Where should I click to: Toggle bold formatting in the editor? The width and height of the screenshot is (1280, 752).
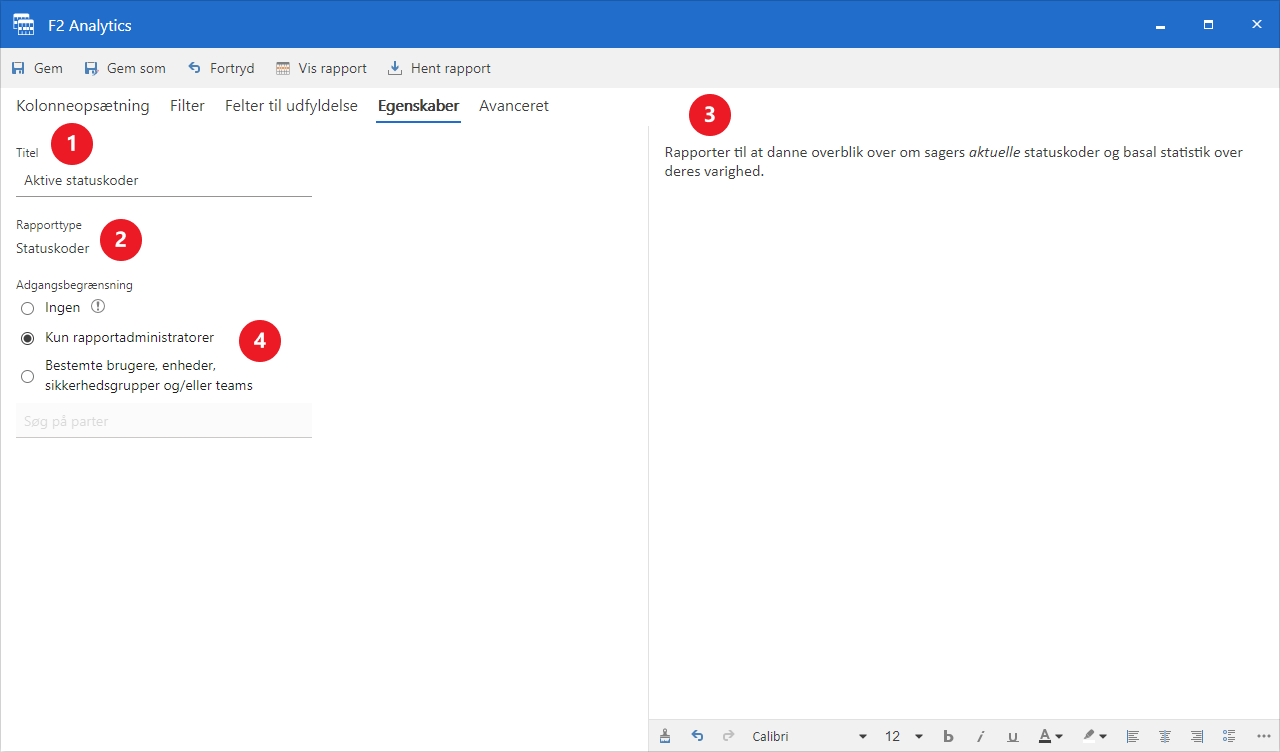point(948,736)
